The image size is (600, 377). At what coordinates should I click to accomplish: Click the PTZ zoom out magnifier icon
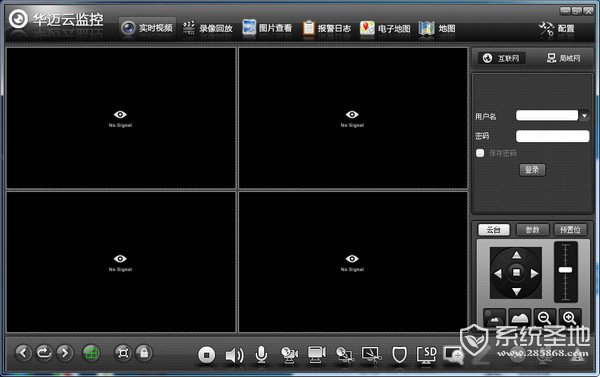(544, 318)
